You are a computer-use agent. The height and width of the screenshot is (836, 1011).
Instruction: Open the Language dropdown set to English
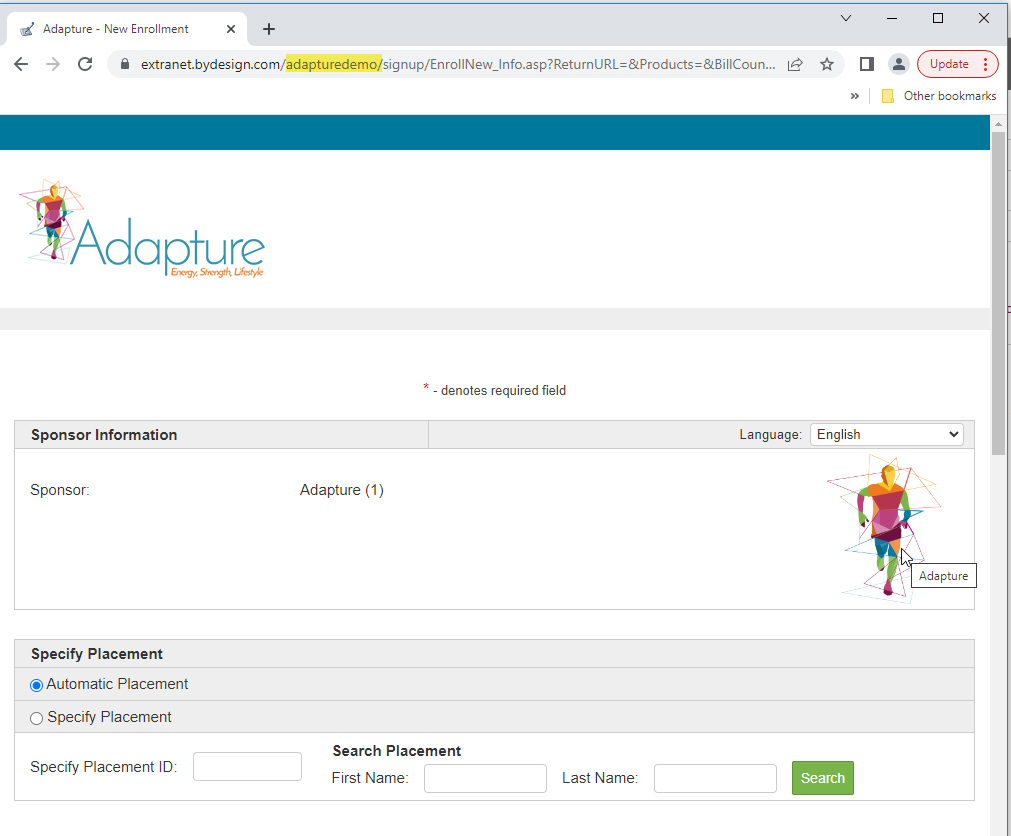pyautogui.click(x=887, y=434)
